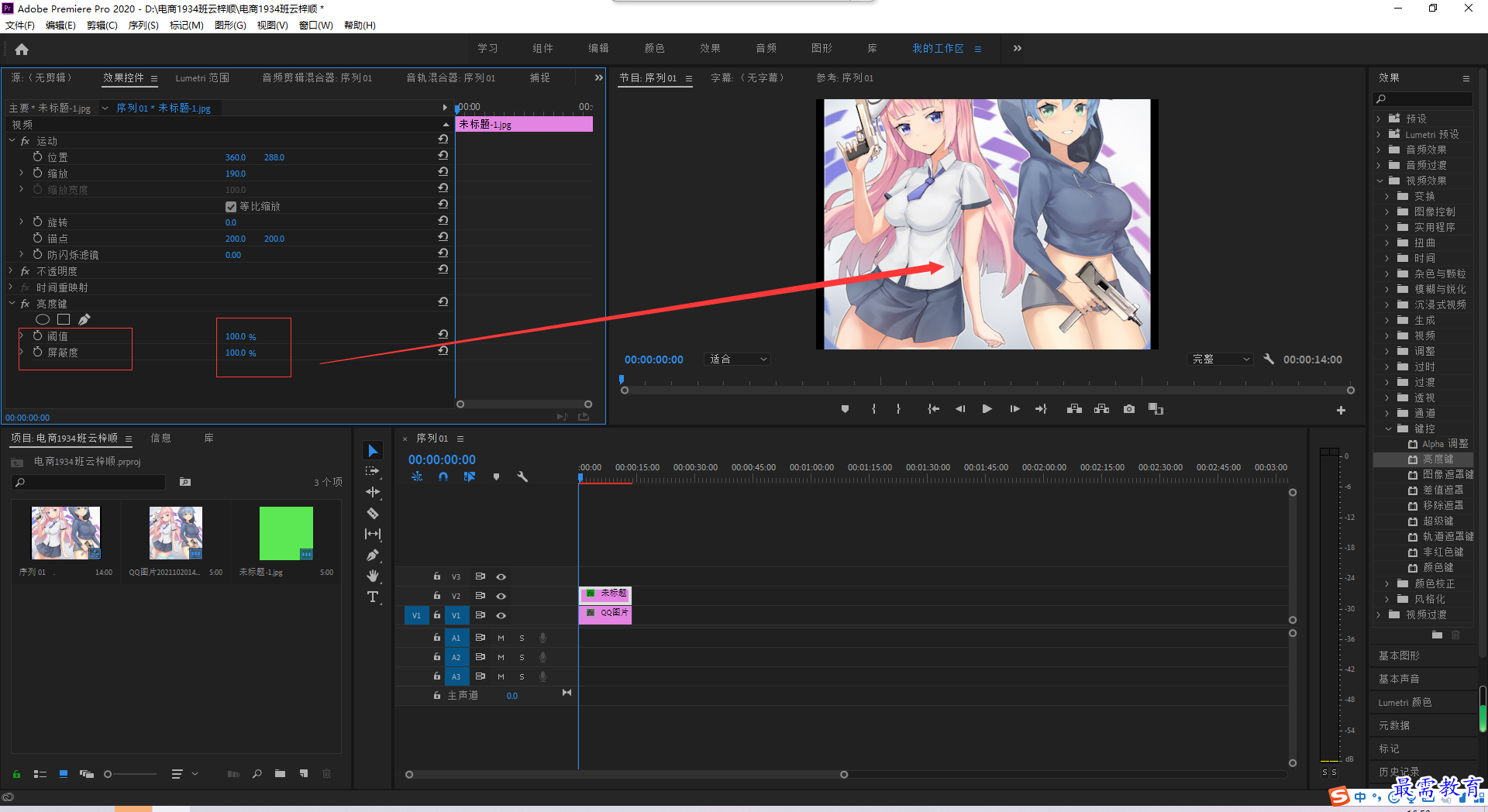The image size is (1488, 812).
Task: Open the 元数据 panel
Action: click(1394, 726)
